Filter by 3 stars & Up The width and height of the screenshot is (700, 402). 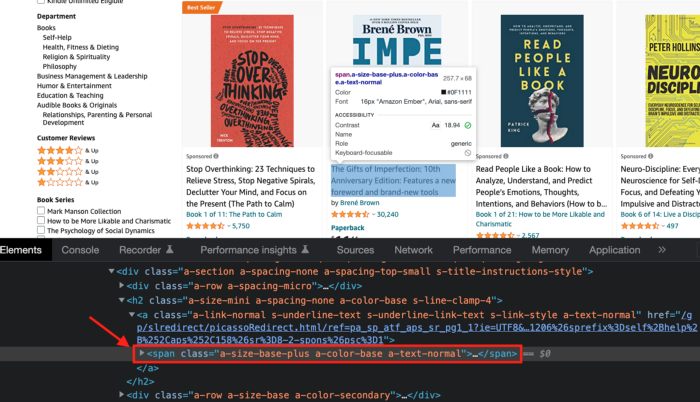click(x=68, y=161)
